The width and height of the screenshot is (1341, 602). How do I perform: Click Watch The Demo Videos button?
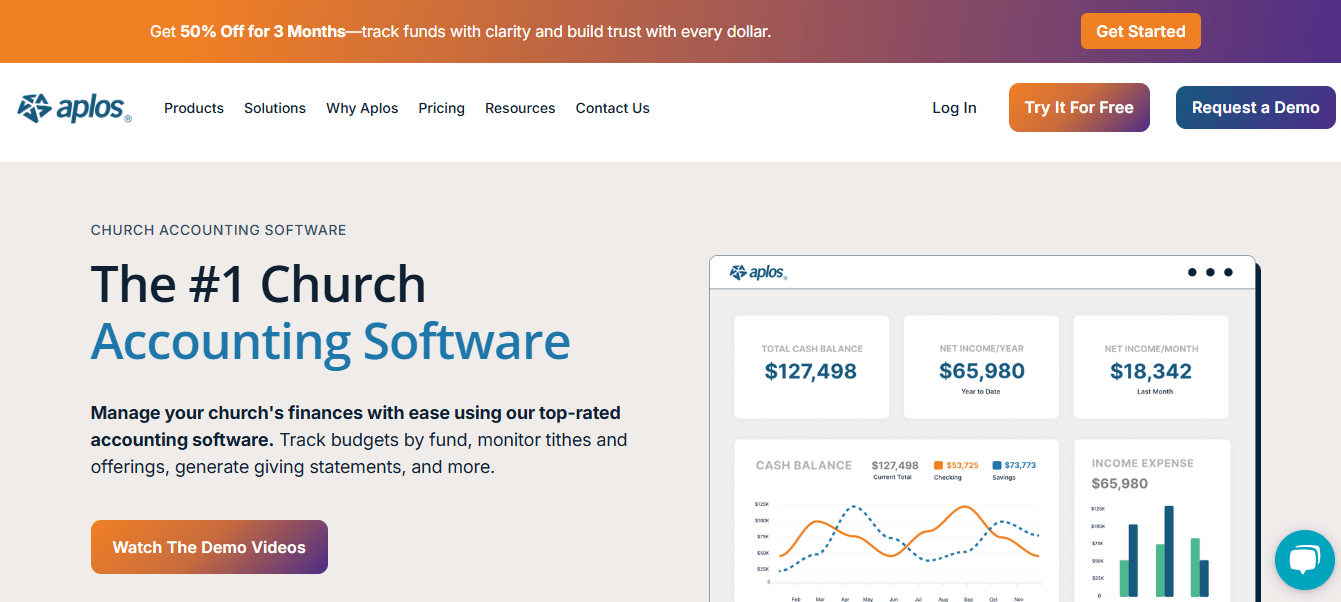pos(209,547)
